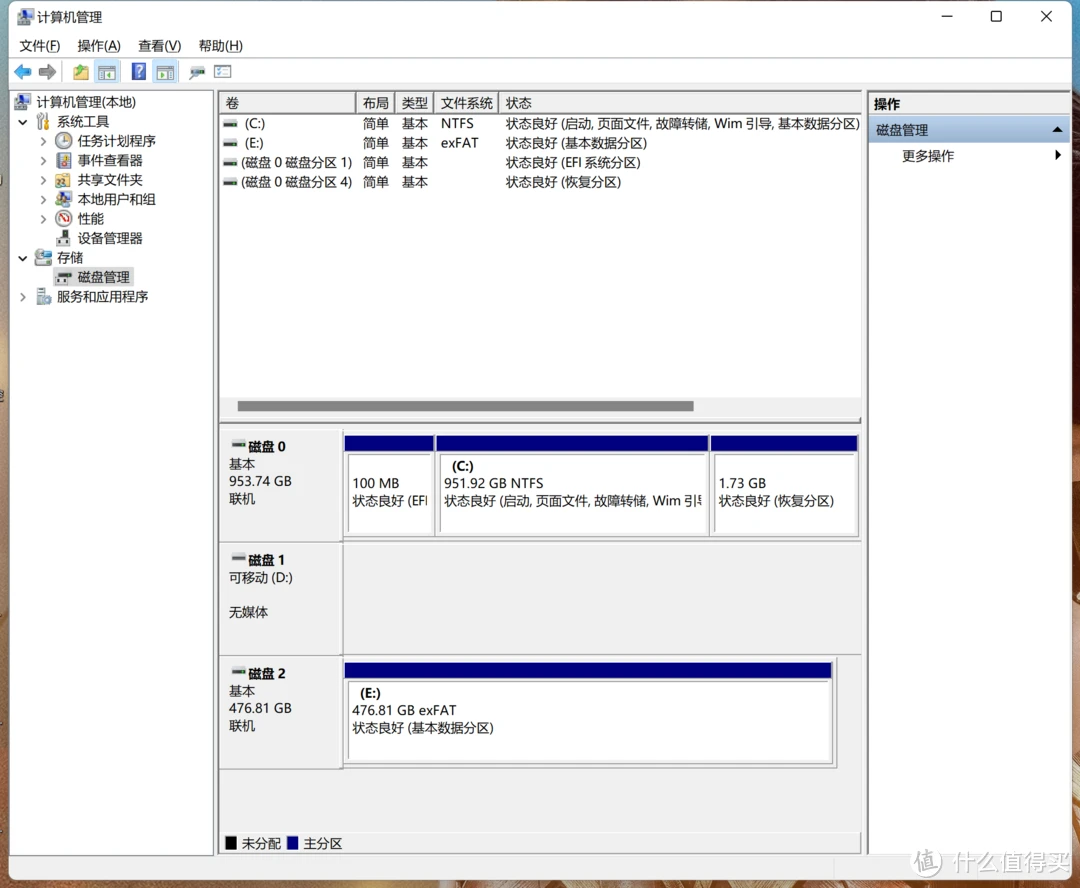Click the Back arrow toolbar icon
Screen dimensions: 1080x888
(x=22, y=72)
